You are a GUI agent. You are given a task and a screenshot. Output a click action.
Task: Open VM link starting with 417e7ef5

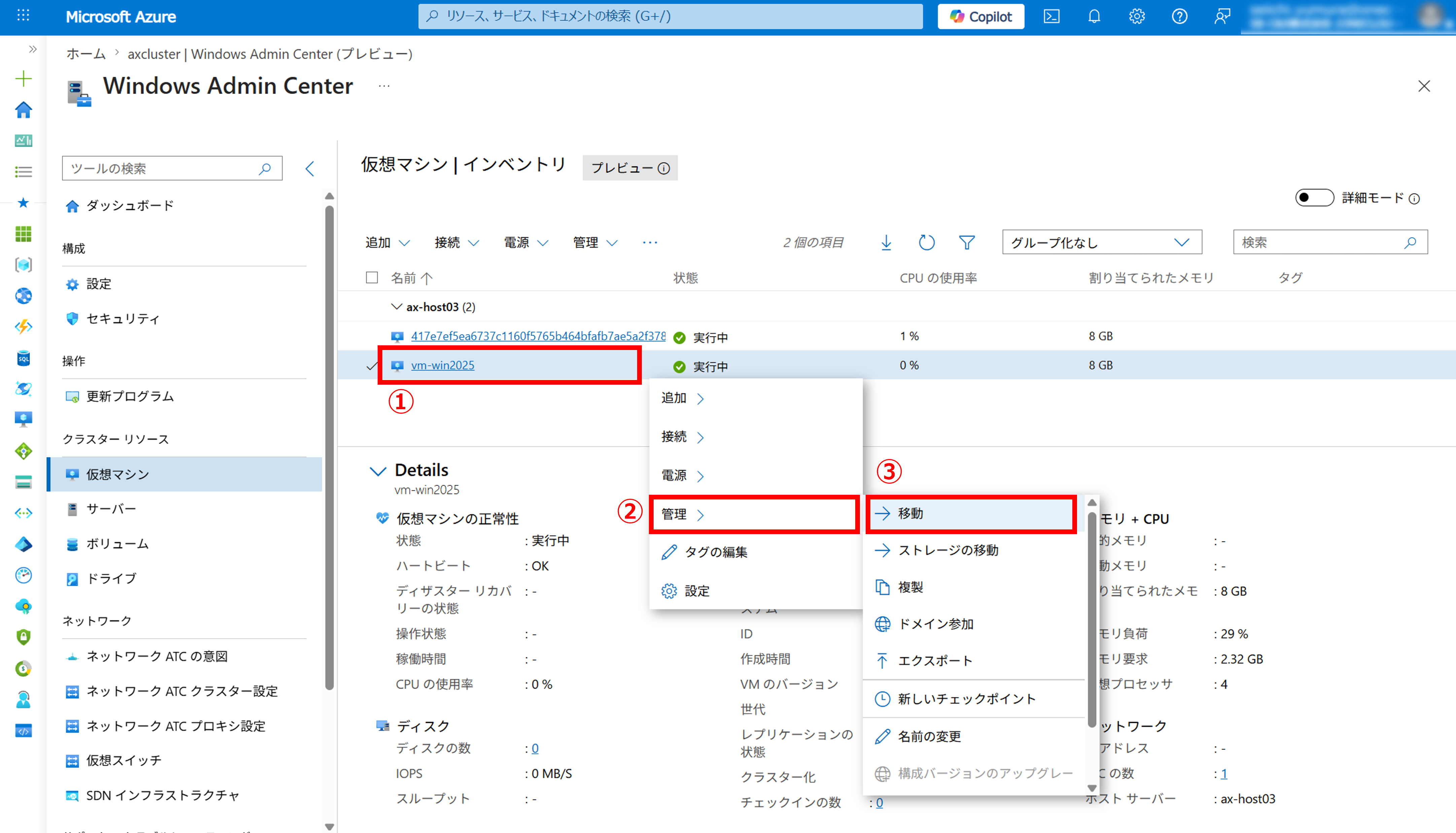coord(538,337)
